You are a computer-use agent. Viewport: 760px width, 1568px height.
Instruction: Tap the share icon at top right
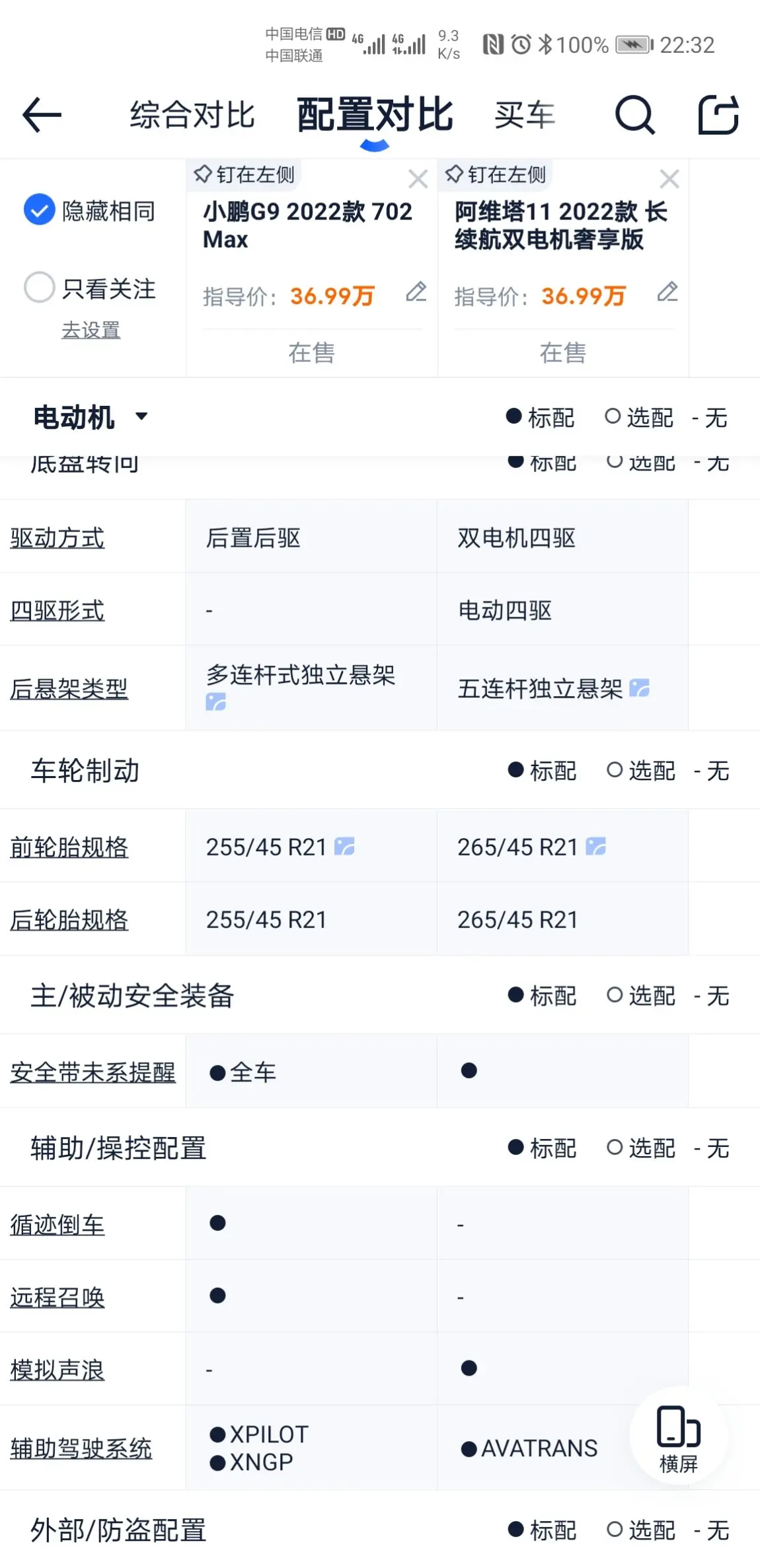tap(718, 115)
